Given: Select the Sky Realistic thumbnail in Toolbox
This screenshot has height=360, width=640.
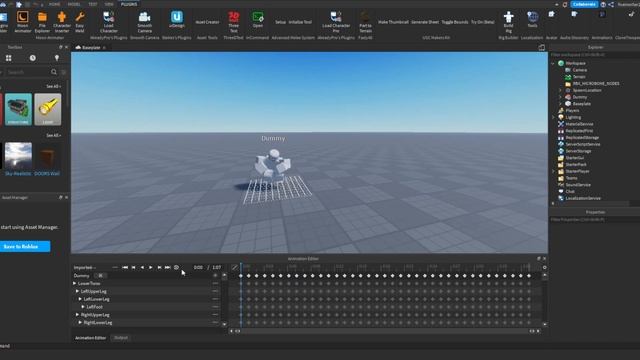Looking at the screenshot, I should (18, 156).
